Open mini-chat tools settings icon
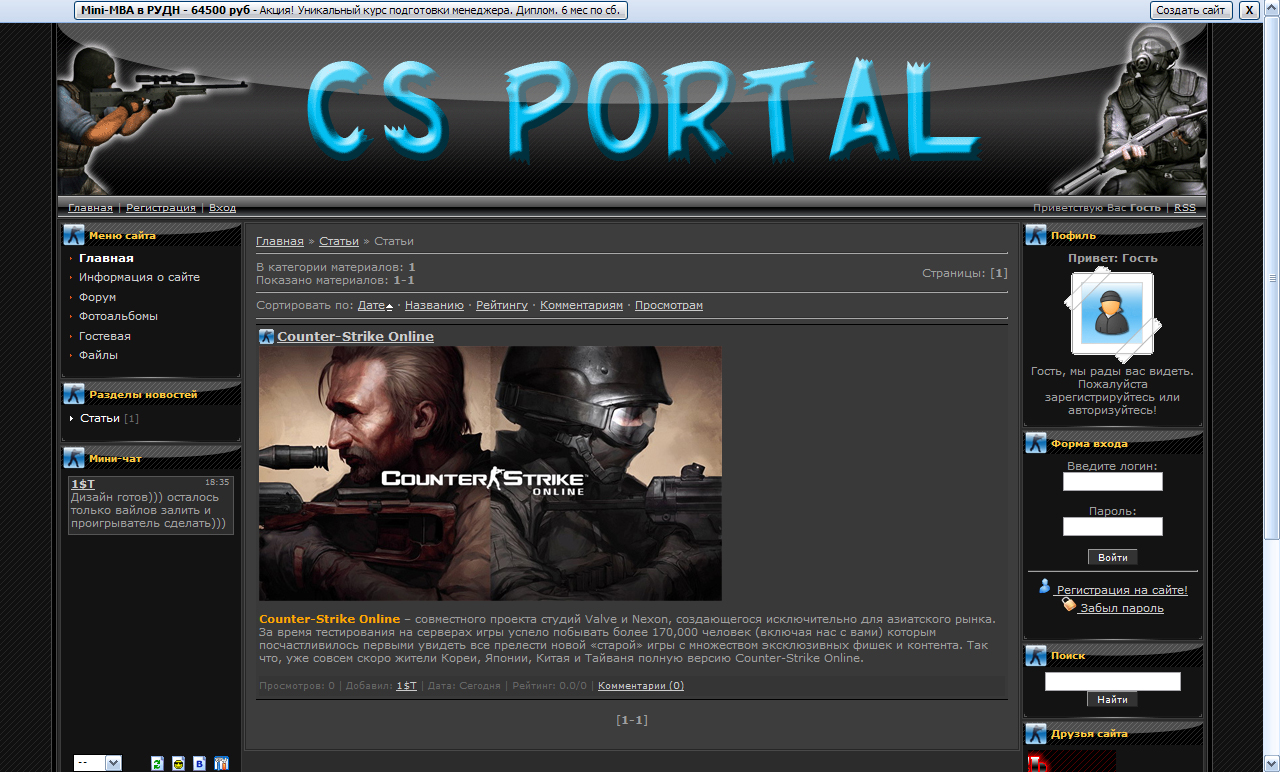The width and height of the screenshot is (1280, 772). [222, 763]
